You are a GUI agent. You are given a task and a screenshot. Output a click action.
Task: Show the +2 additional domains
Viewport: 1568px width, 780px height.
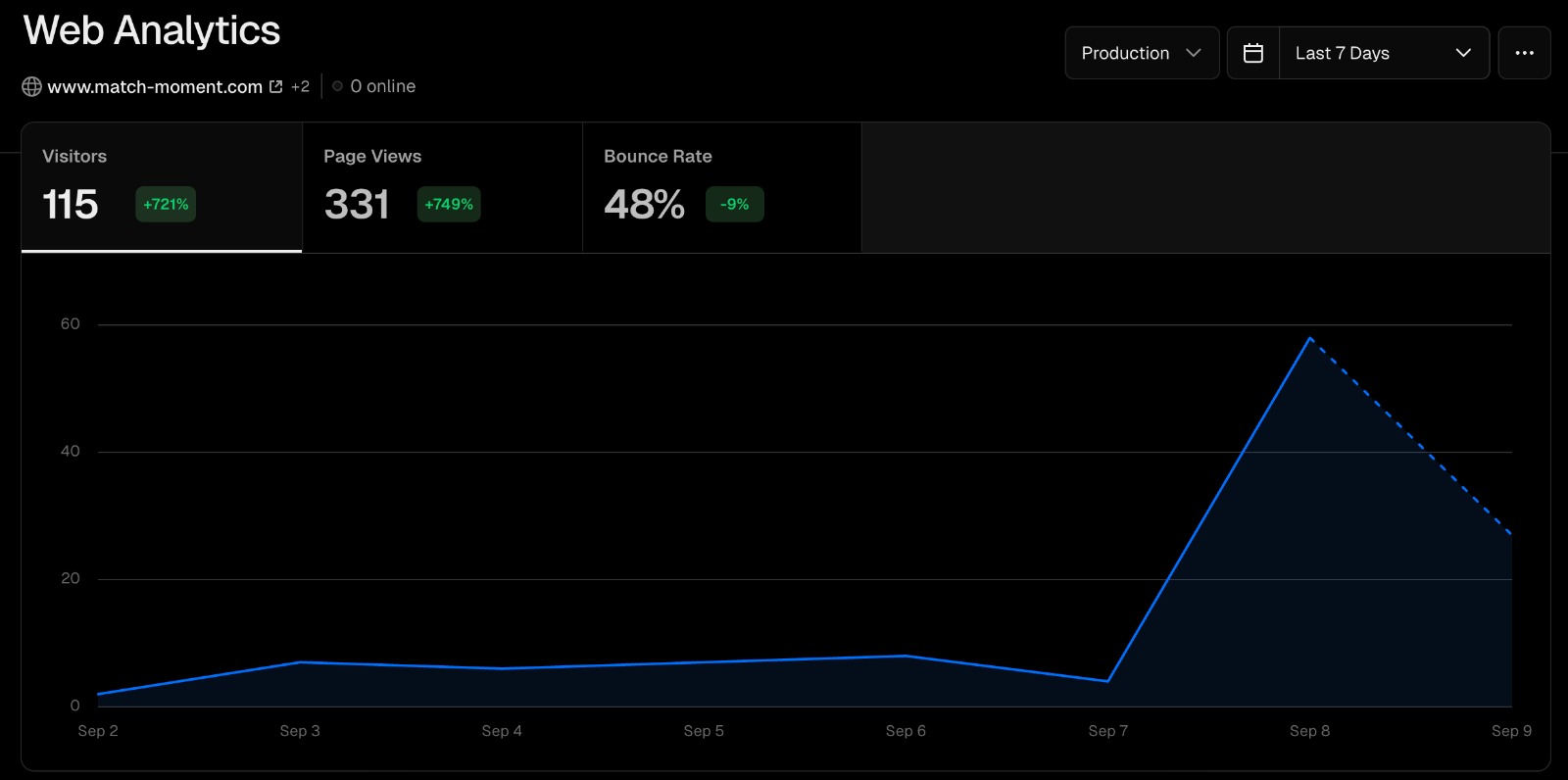(300, 87)
